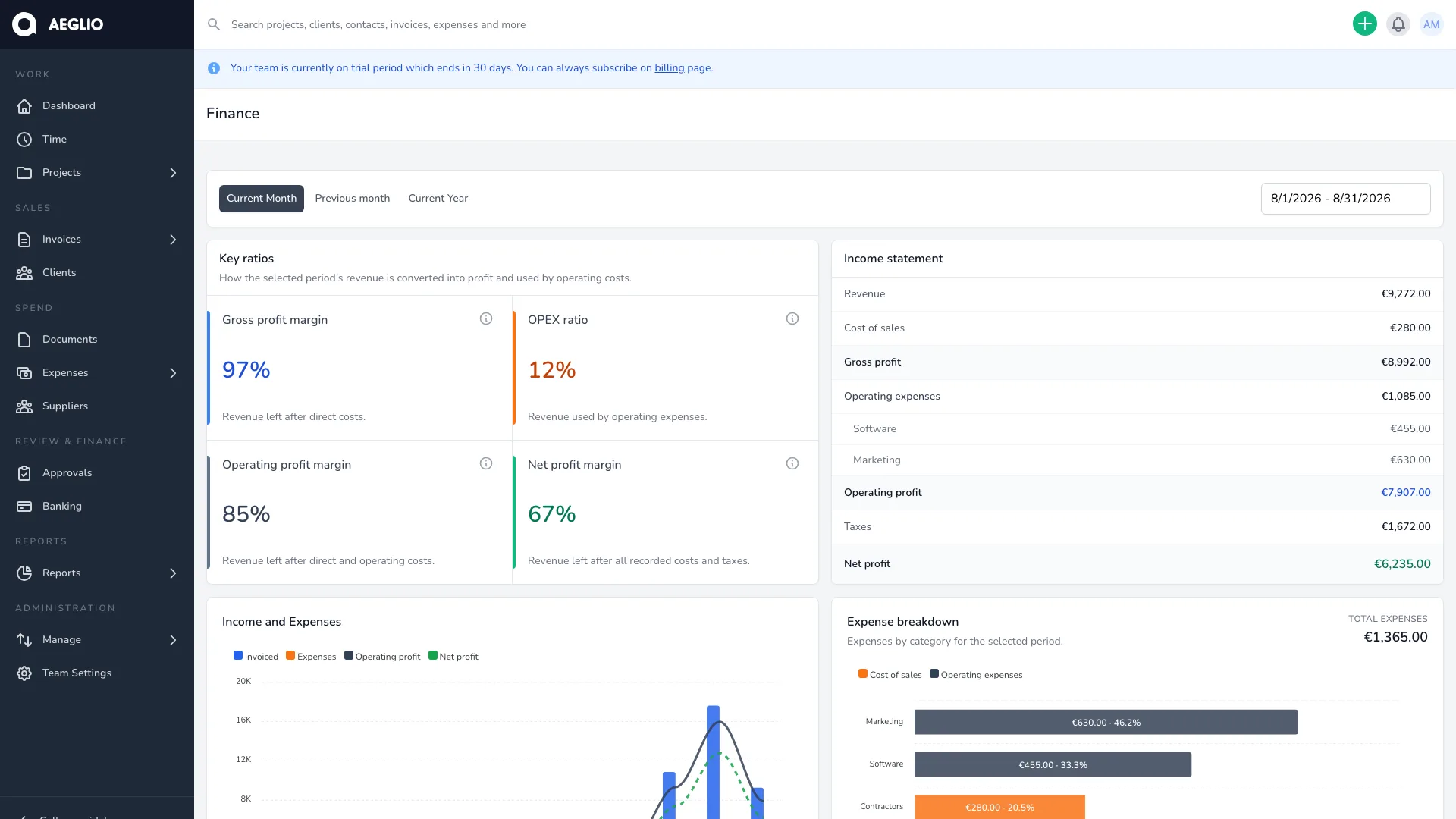Open the AM user avatar menu
This screenshot has width=1456, height=819.
coord(1431,24)
